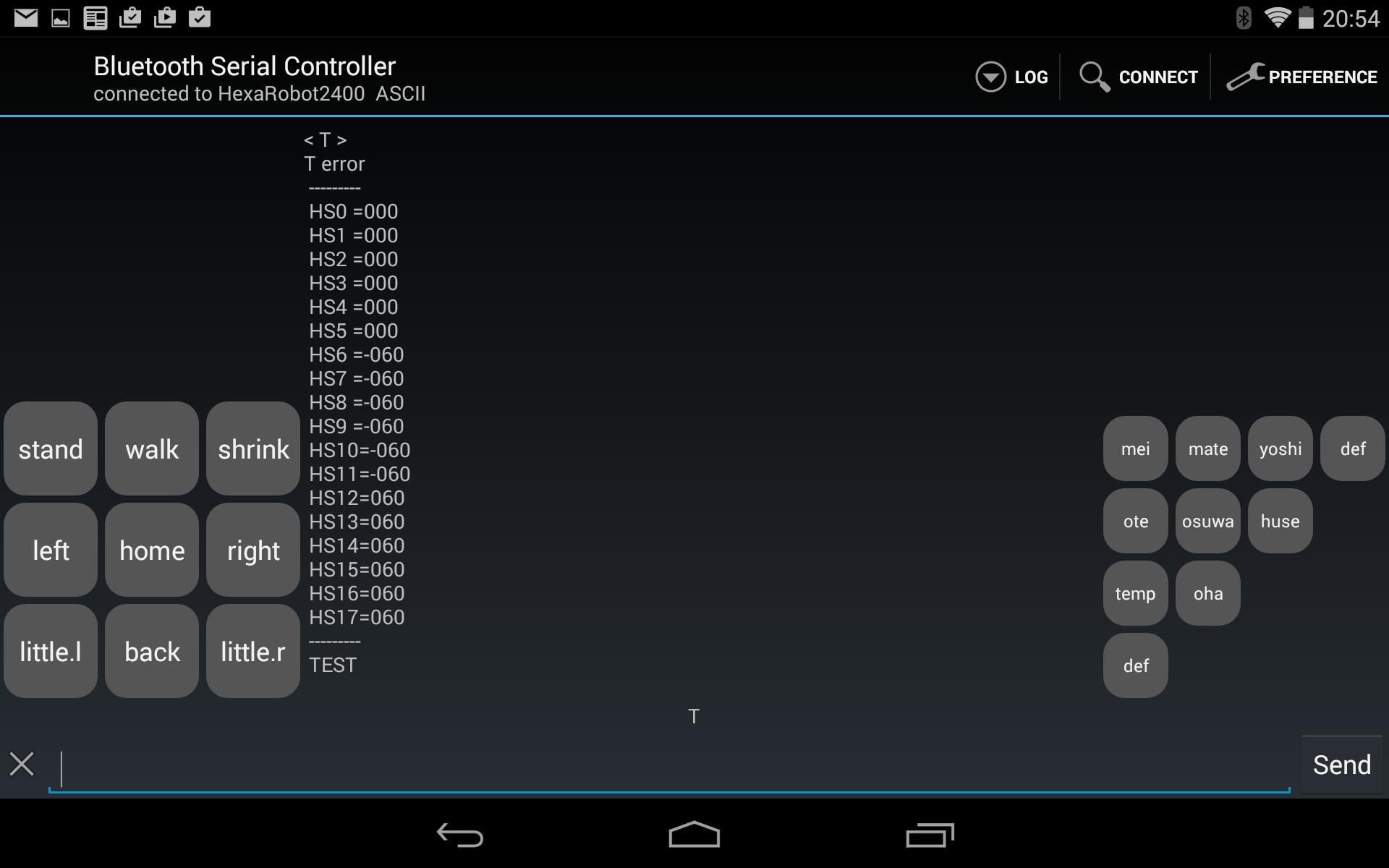Press the stand movement button
Screen dimensions: 1389x868
(51, 448)
